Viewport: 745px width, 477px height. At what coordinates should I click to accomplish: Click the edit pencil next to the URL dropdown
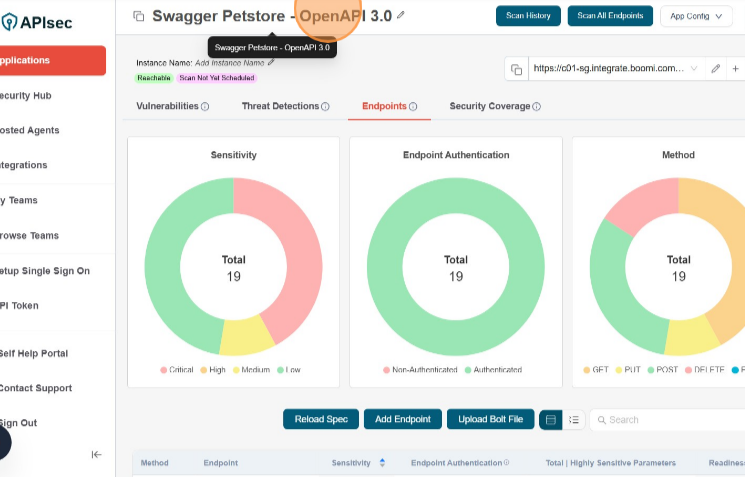(x=715, y=69)
